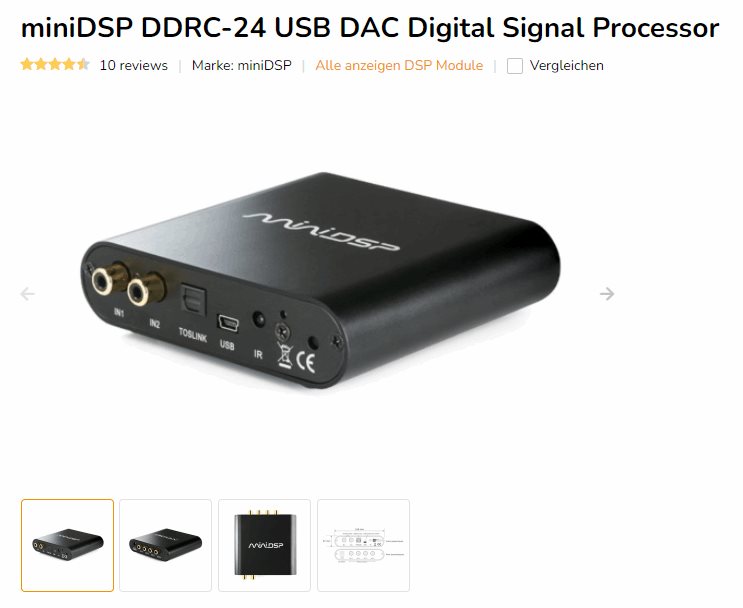This screenshot has height=608, width=743.
Task: Open the Alle anzeigen DSP Module link
Action: (x=399, y=65)
